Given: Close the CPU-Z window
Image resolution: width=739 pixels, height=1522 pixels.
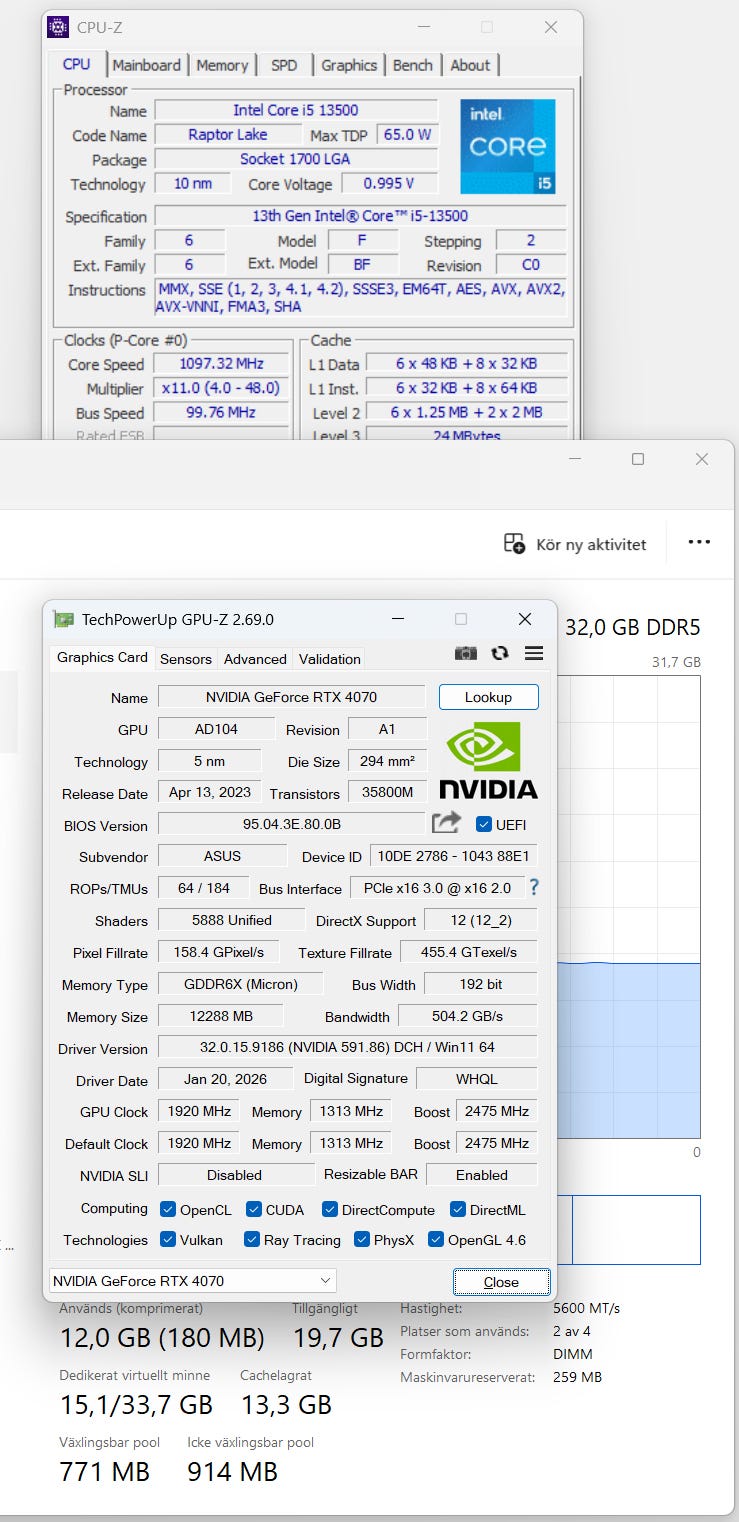Looking at the screenshot, I should 551,27.
